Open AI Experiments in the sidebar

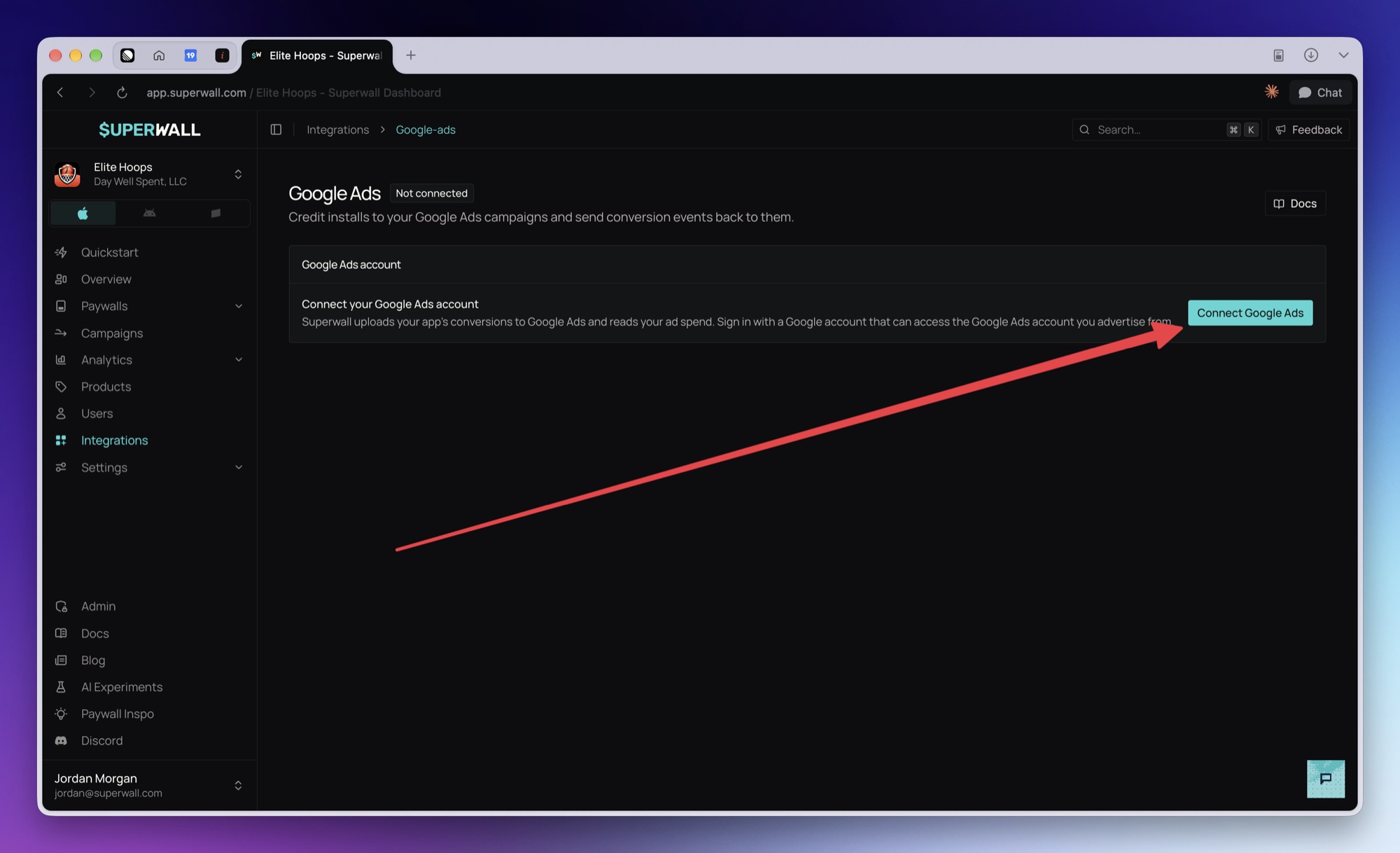tap(121, 687)
